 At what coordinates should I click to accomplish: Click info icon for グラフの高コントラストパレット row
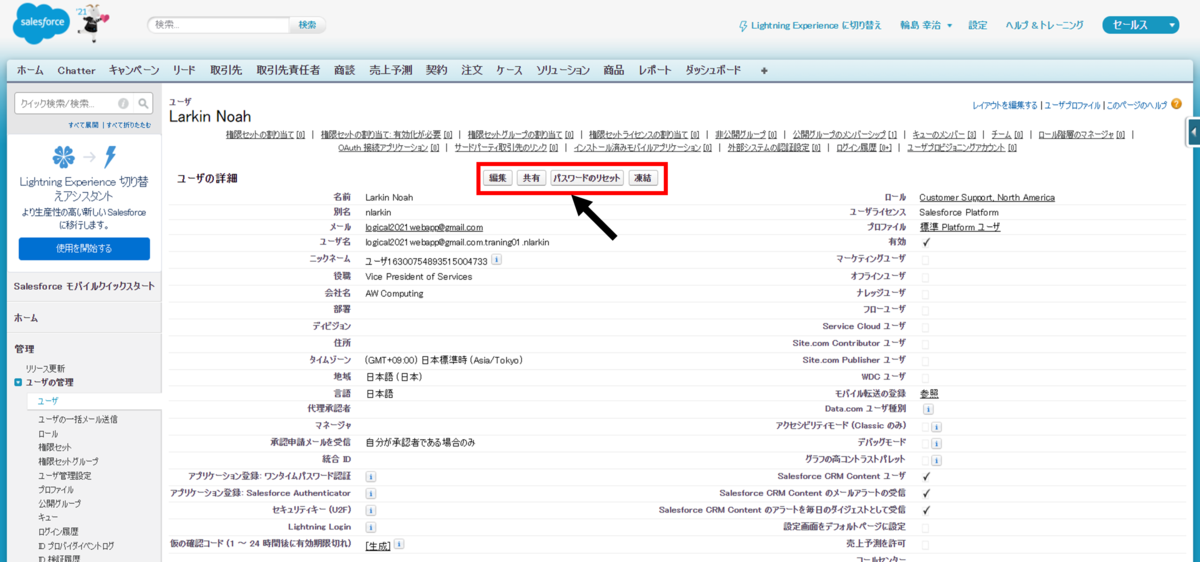[936, 460]
